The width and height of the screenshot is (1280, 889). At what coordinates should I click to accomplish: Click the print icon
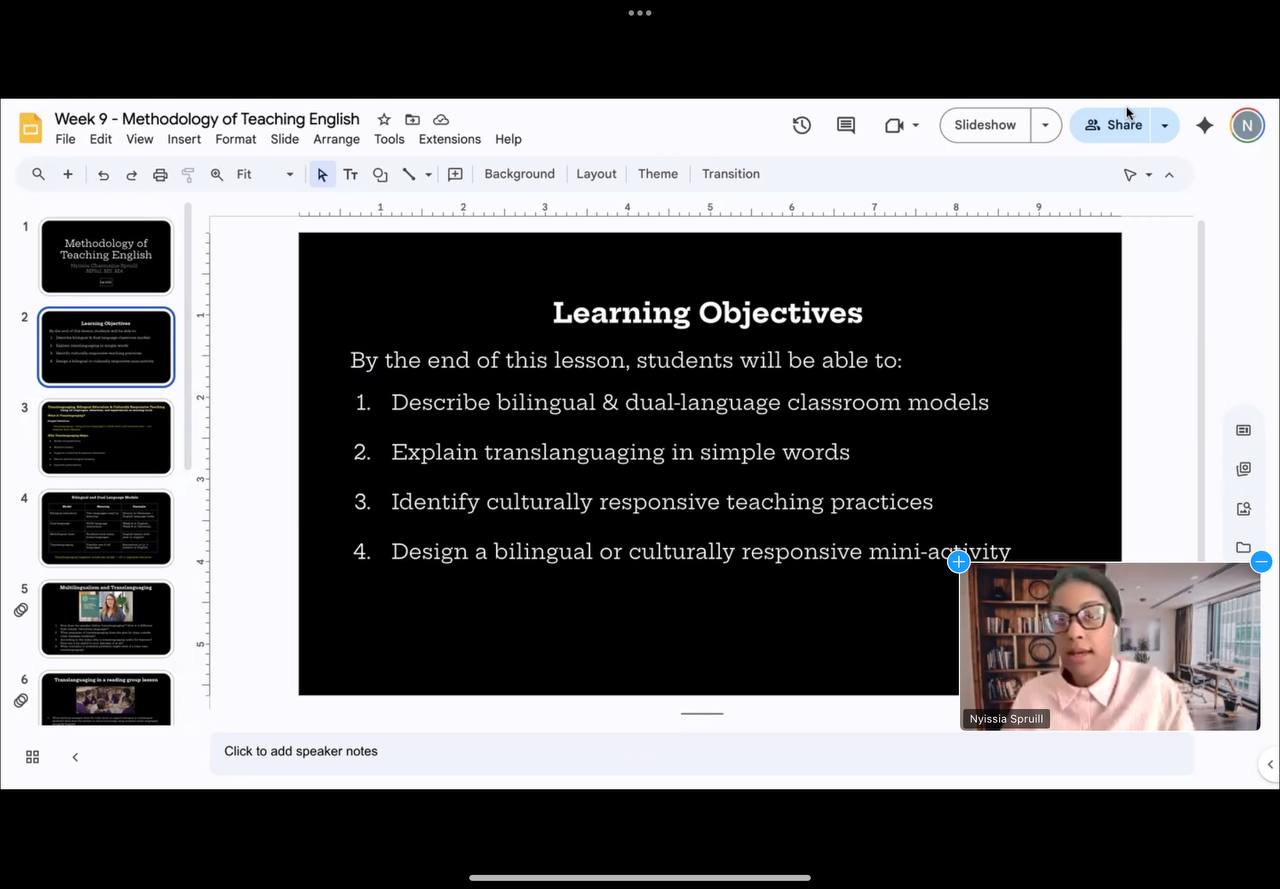pyautogui.click(x=160, y=174)
